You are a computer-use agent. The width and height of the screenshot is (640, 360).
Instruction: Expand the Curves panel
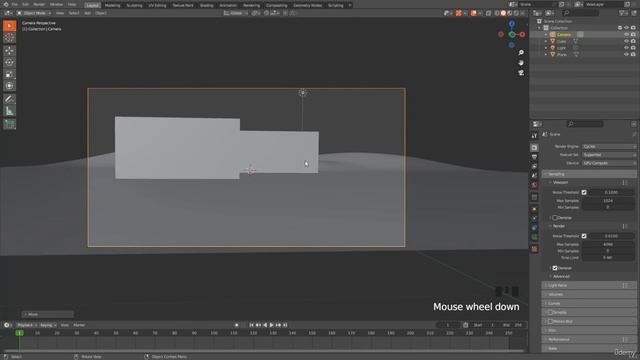point(589,303)
